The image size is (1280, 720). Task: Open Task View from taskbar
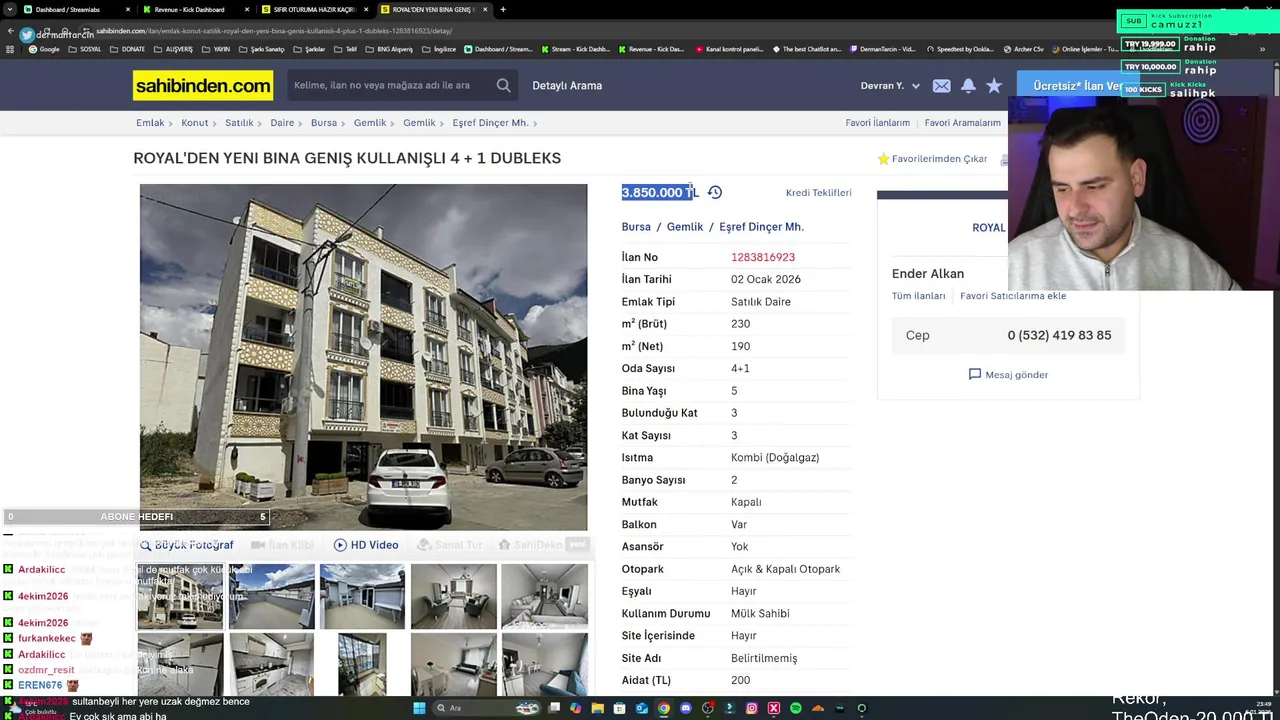[554, 708]
